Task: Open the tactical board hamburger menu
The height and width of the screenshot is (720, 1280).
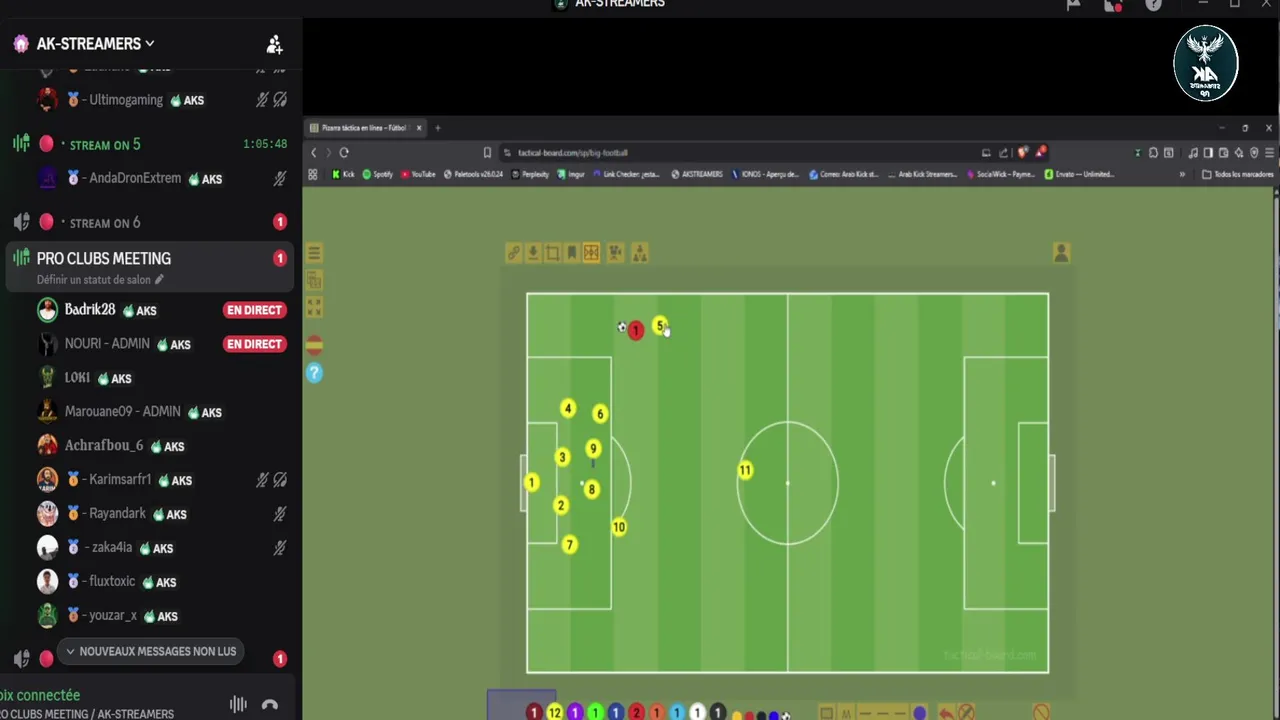Action: point(314,254)
